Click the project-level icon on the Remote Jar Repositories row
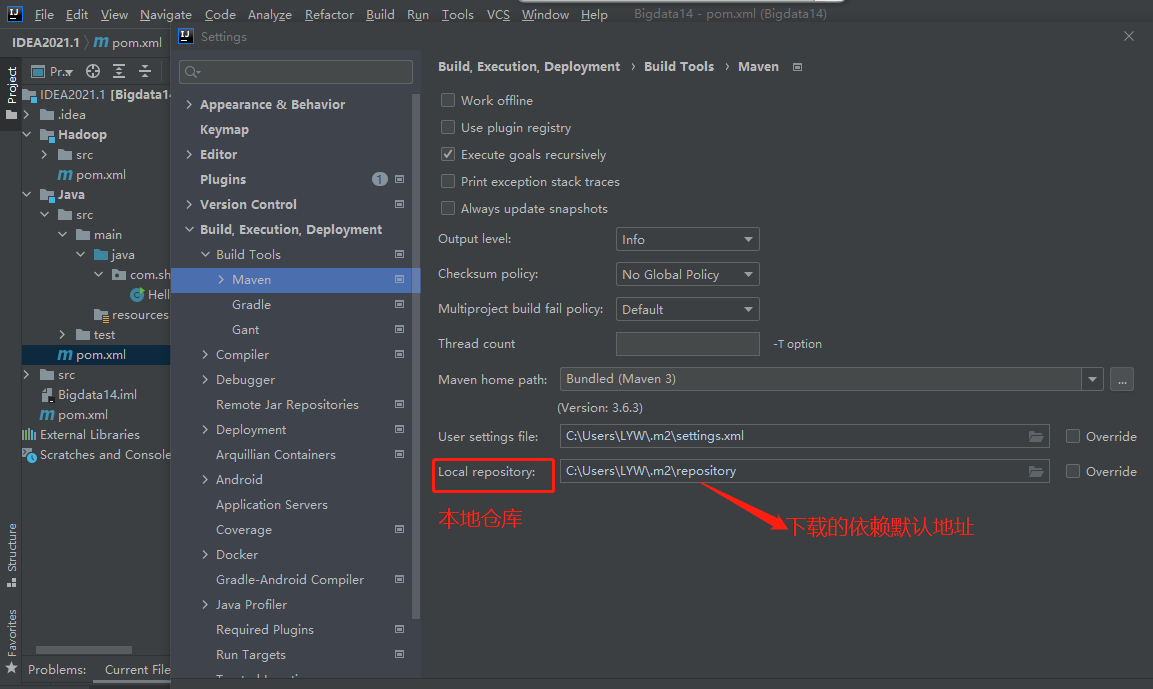Image resolution: width=1153 pixels, height=689 pixels. (x=399, y=404)
